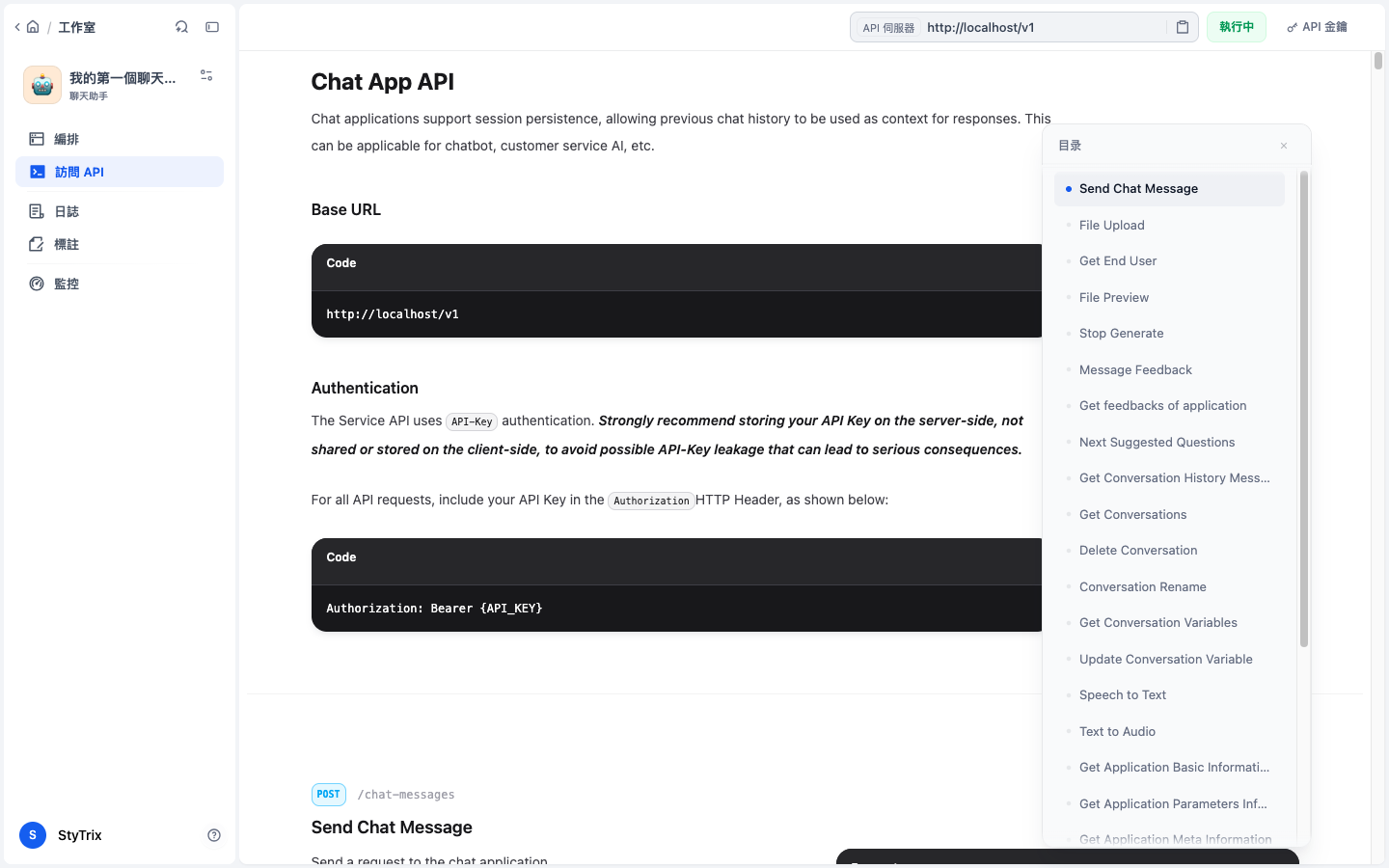The image size is (1389, 868).
Task: Open the 標註 annotation menu item
Action: [120, 244]
